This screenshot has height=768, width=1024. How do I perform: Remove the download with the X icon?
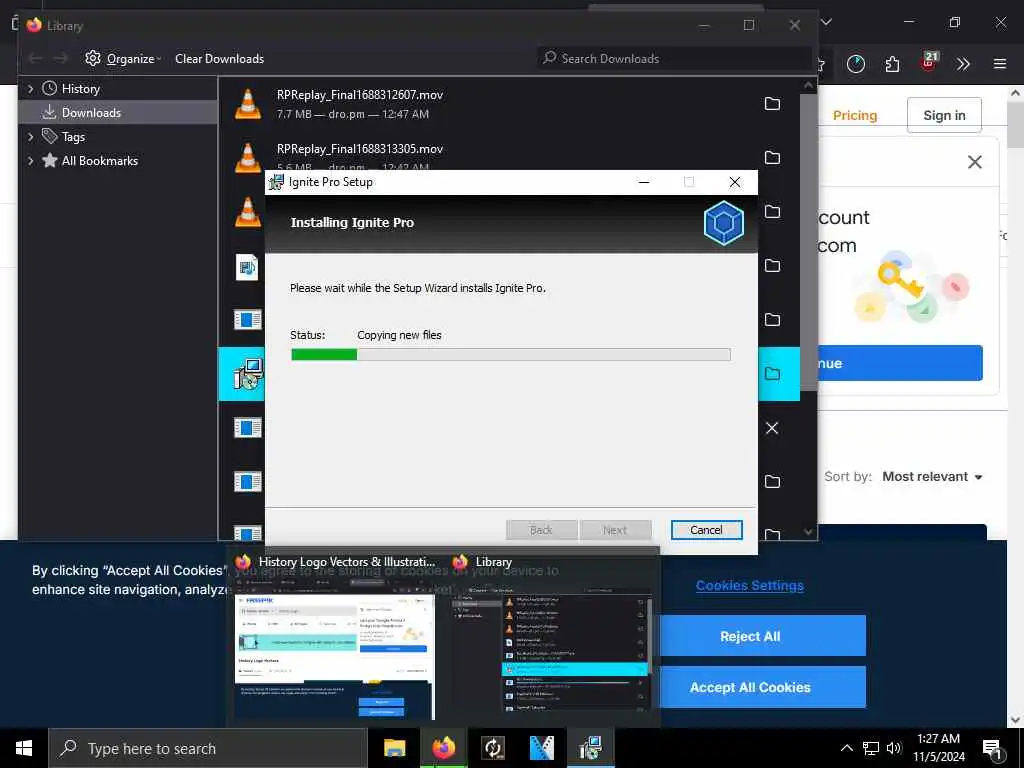coord(772,428)
